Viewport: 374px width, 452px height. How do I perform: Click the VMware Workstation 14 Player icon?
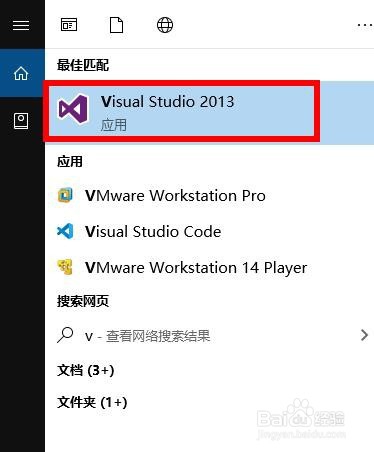pyautogui.click(x=65, y=267)
